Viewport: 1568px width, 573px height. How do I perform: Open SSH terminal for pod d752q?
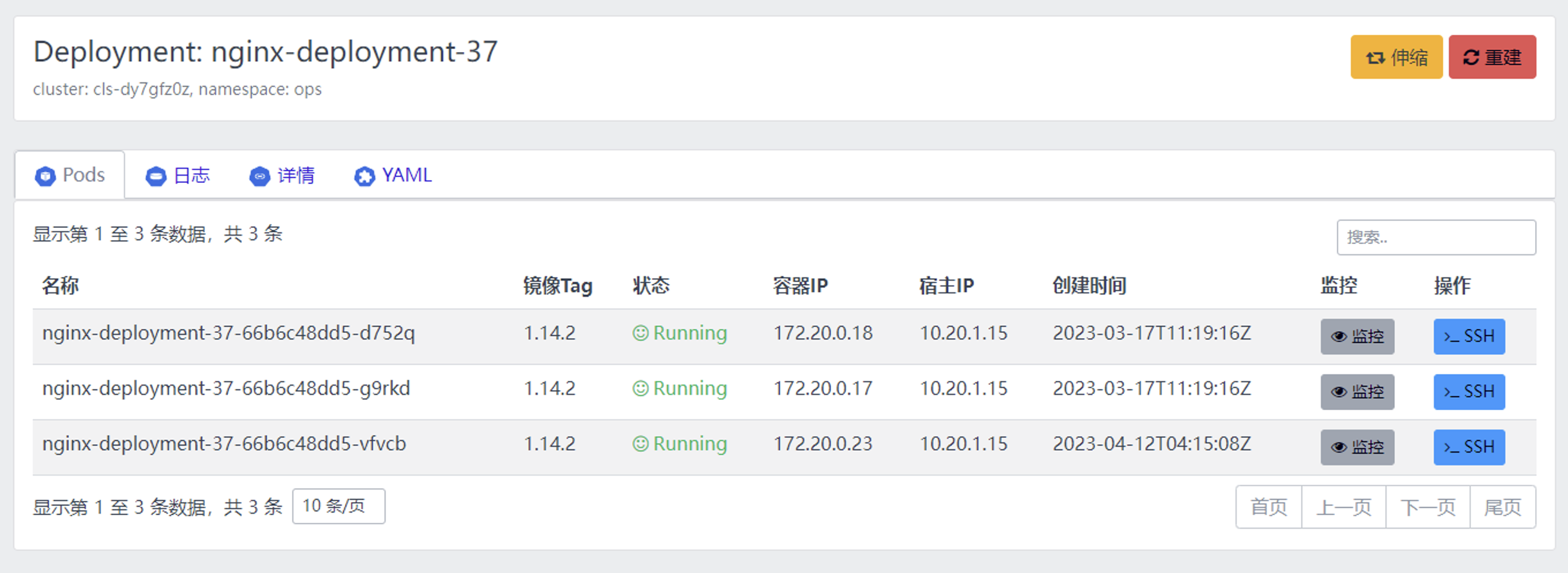click(1469, 336)
